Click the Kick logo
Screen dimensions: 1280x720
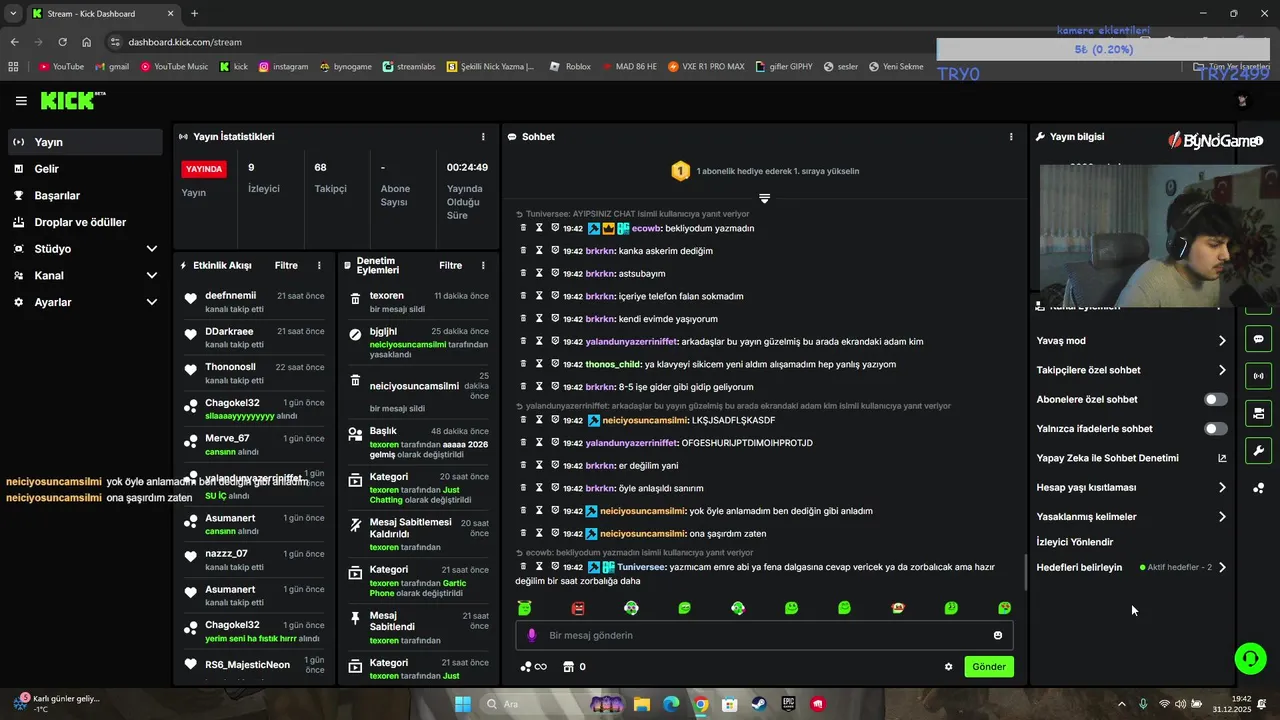[x=72, y=100]
